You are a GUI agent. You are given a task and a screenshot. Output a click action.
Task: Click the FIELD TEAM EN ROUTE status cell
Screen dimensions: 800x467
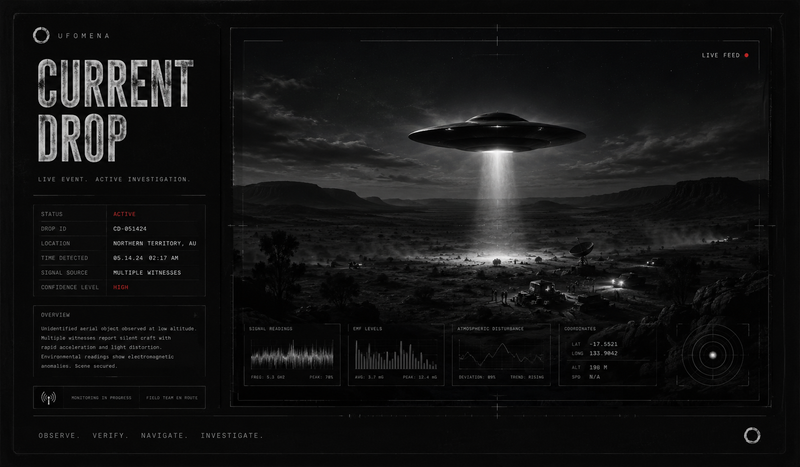click(172, 398)
